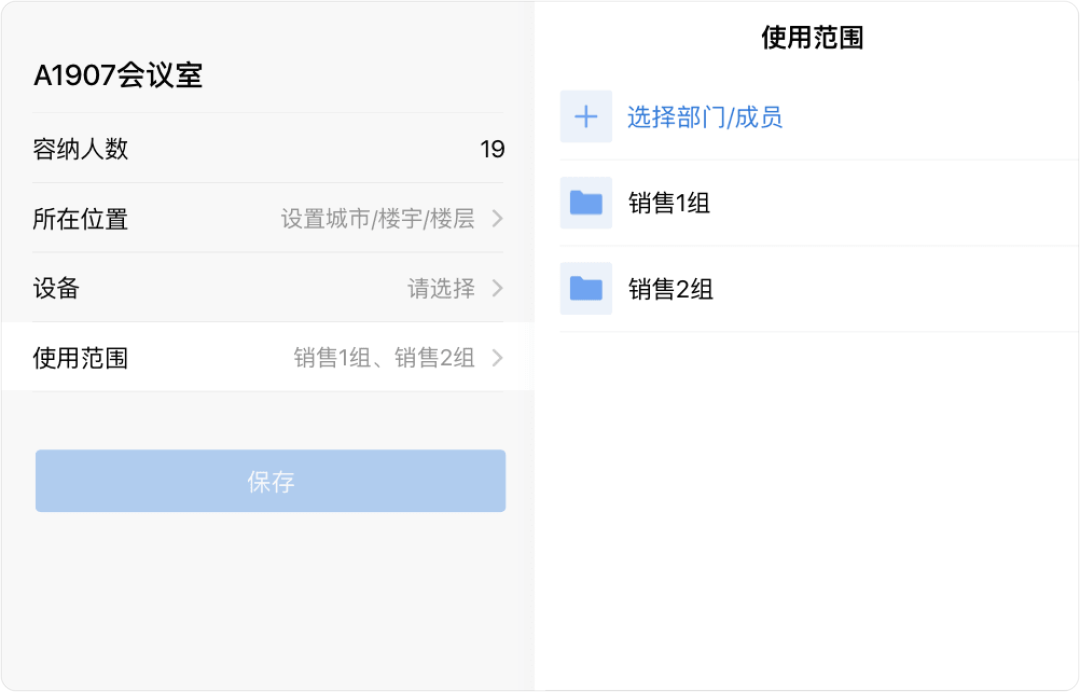Click the 设置城市/楼宇/楼层 placeholder text

point(377,219)
